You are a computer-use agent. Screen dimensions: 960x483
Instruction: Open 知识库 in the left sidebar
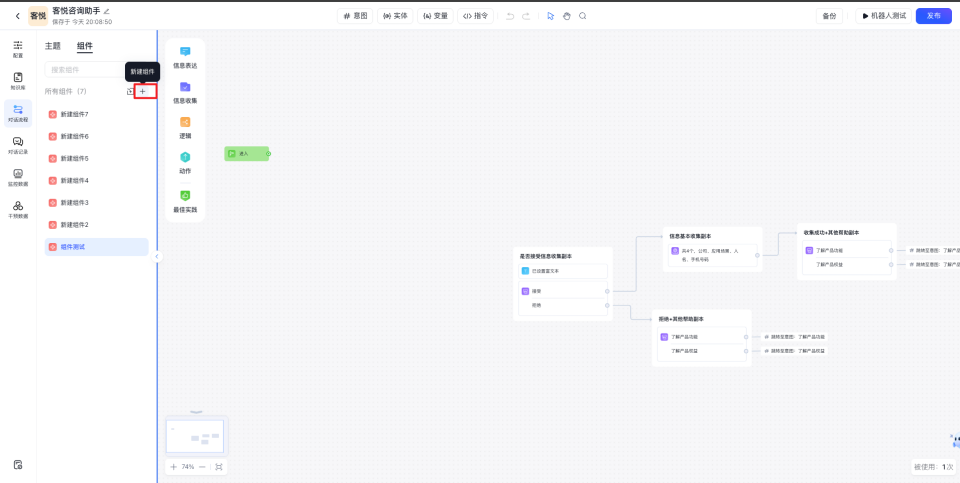point(18,81)
